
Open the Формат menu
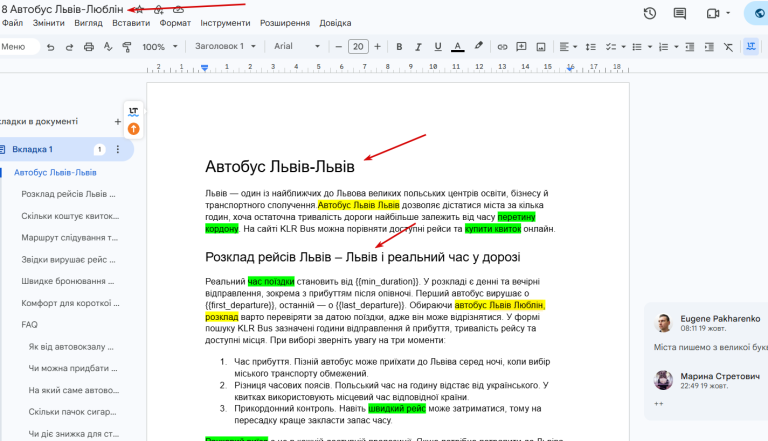175,23
